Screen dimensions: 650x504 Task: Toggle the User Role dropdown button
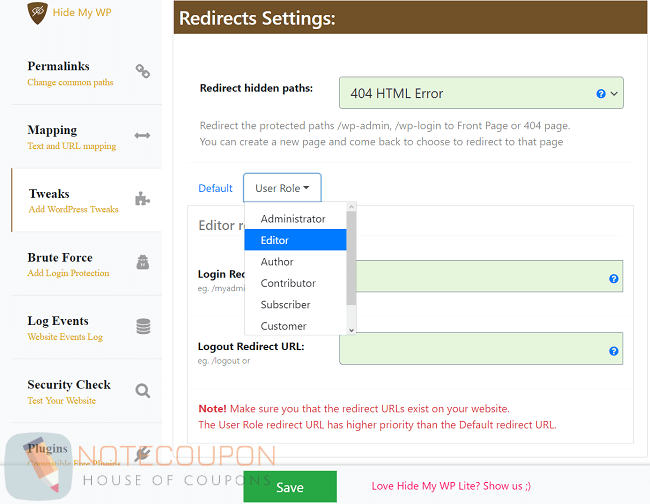(282, 188)
